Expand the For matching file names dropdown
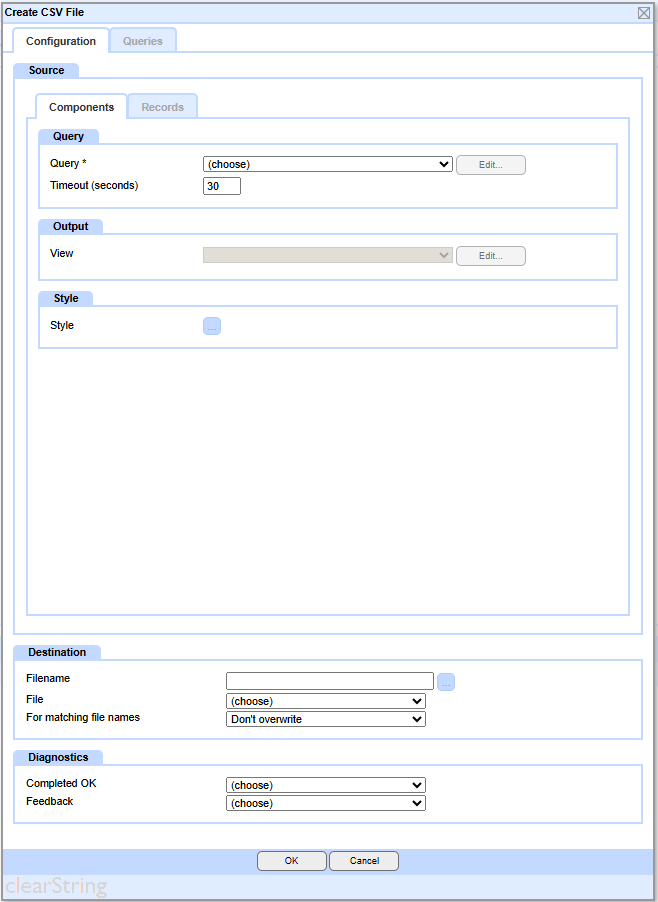Screen dimensions: 658x902 pos(326,719)
